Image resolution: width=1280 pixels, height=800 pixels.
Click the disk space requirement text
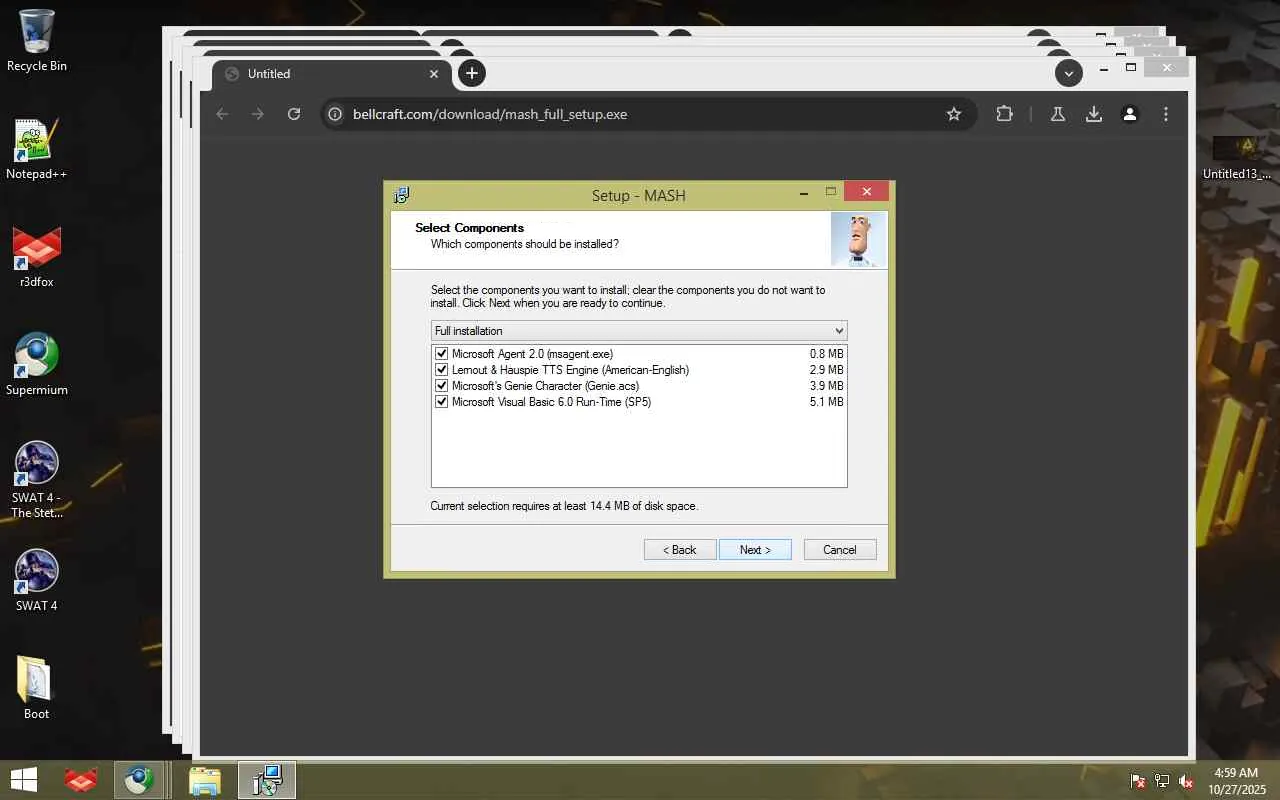coord(564,506)
